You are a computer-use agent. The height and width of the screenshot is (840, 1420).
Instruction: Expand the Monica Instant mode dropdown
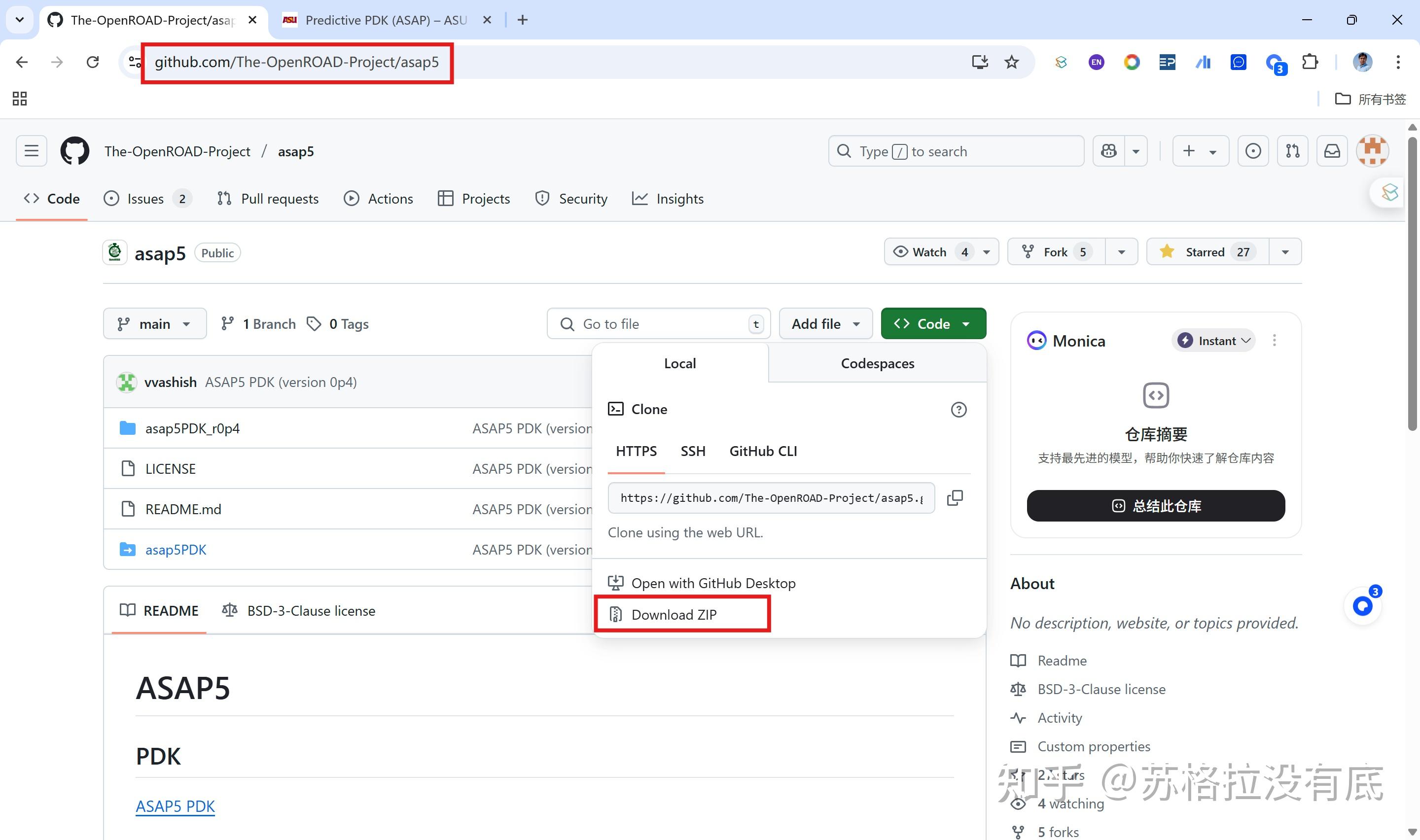(1213, 341)
